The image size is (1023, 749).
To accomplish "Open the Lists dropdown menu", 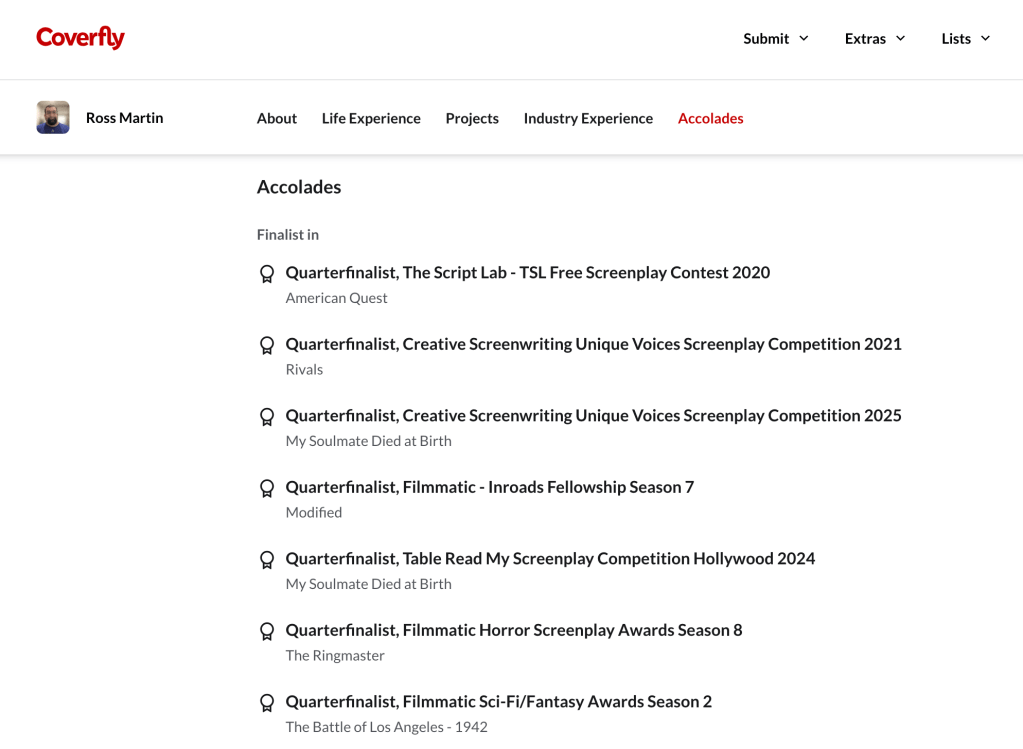I will click(x=965, y=39).
